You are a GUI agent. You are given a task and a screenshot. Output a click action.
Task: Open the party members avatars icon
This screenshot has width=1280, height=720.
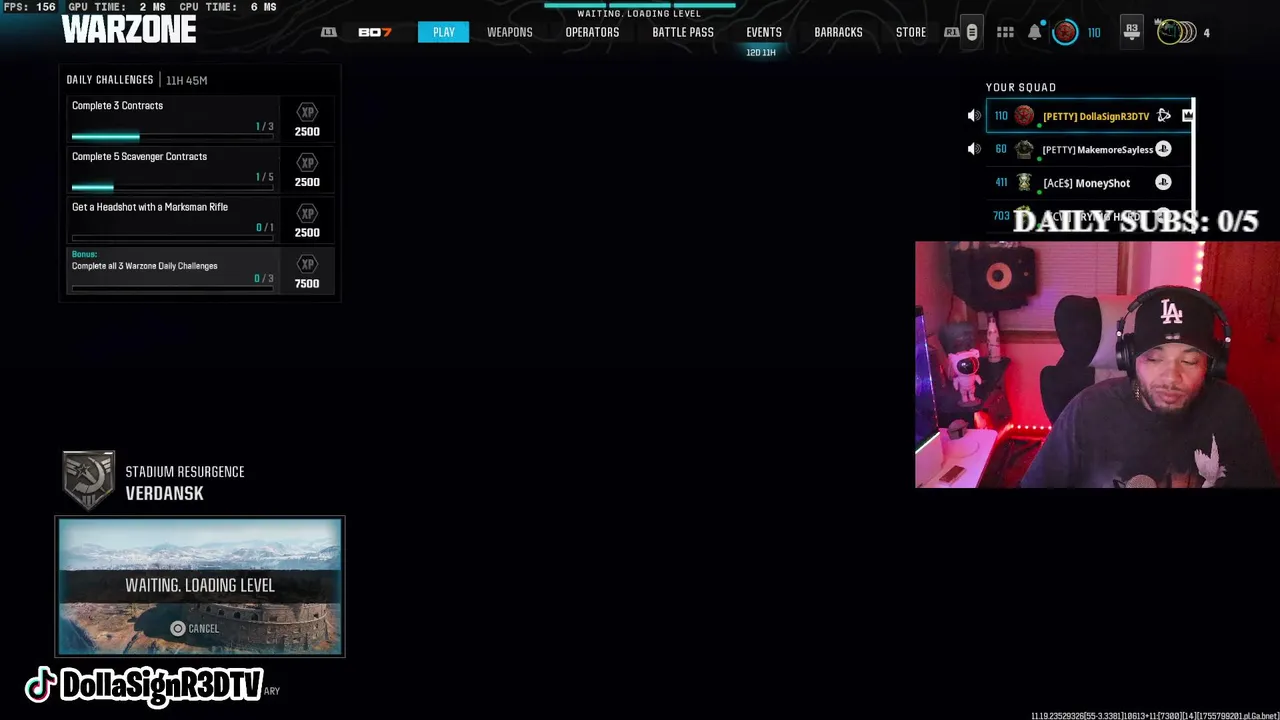click(x=1176, y=32)
